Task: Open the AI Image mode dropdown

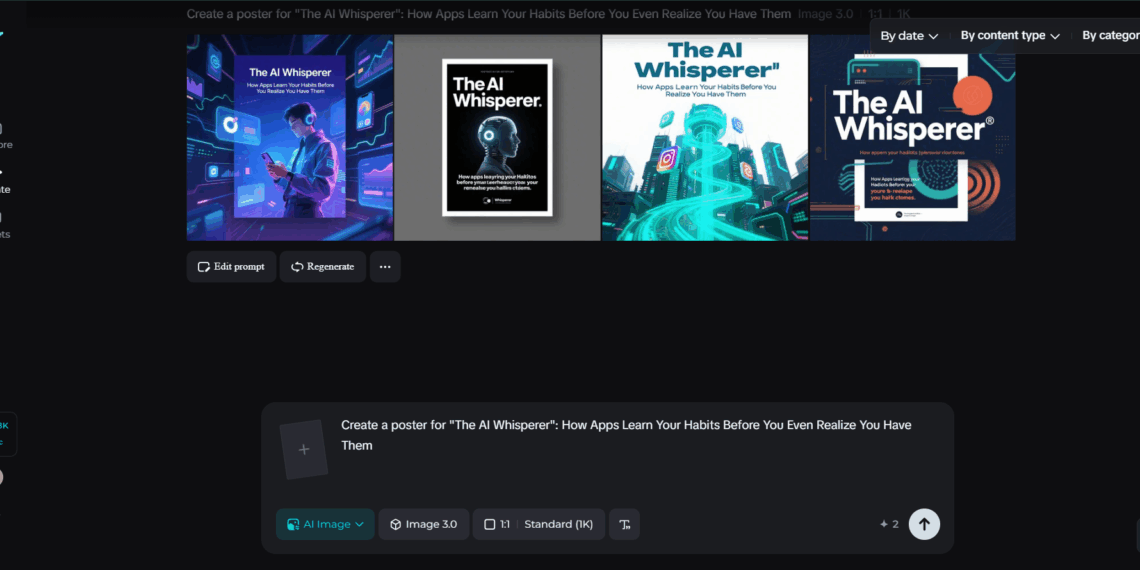Action: pyautogui.click(x=325, y=524)
